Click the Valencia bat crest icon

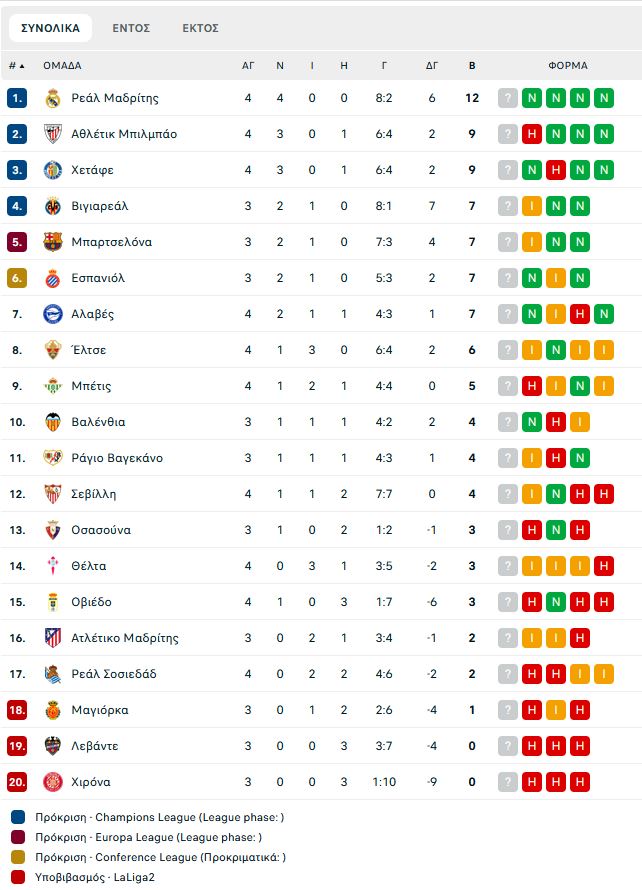click(53, 422)
